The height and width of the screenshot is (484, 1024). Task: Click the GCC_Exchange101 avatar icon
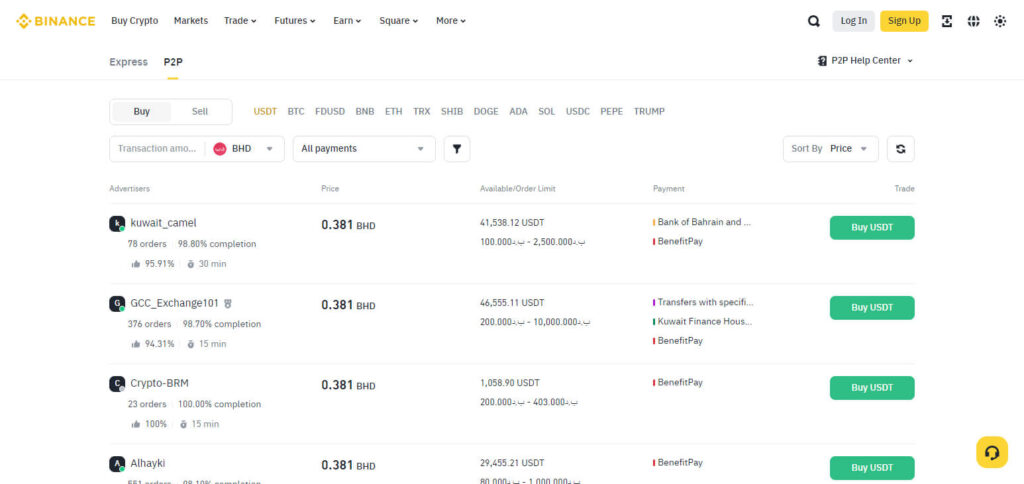coord(117,304)
